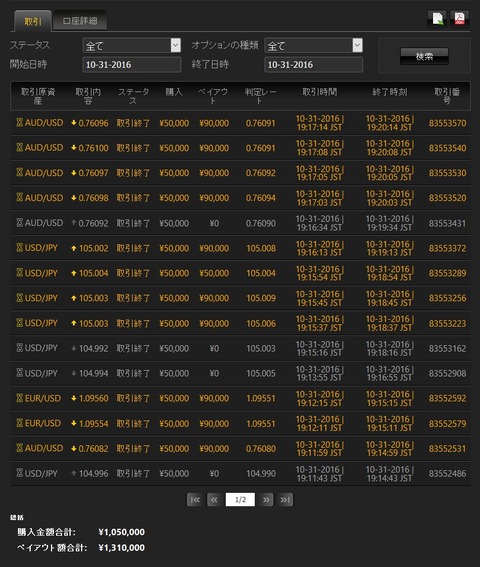Go to the next results page
The width and height of the screenshot is (480, 567).
(x=266, y=499)
